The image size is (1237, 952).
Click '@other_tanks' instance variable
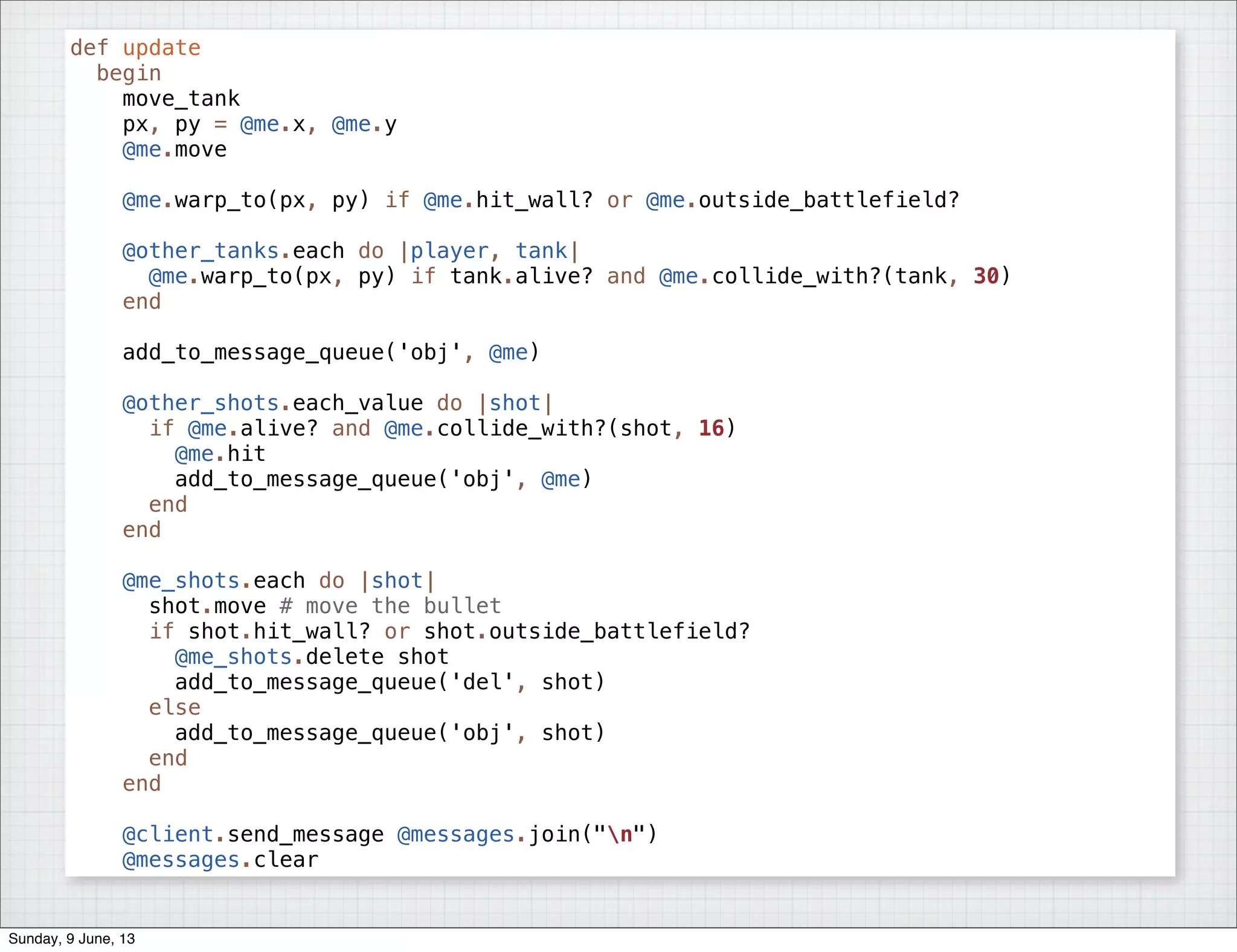point(200,251)
